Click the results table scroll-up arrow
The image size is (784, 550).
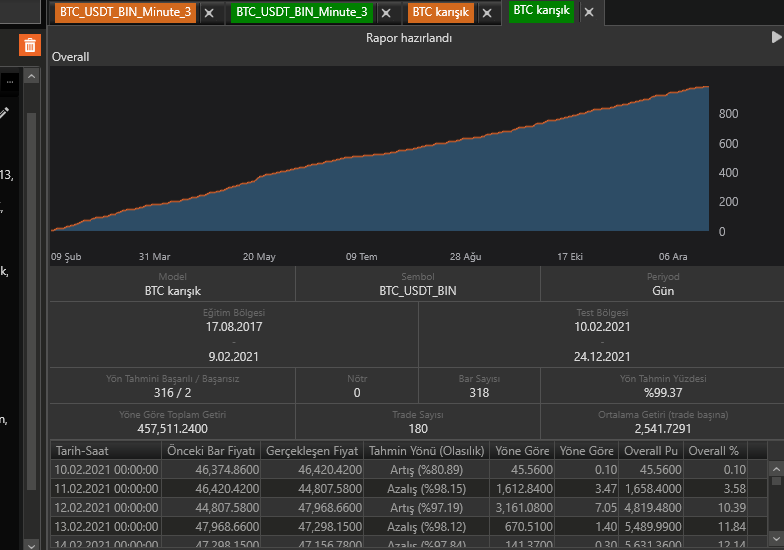pyautogui.click(x=776, y=468)
